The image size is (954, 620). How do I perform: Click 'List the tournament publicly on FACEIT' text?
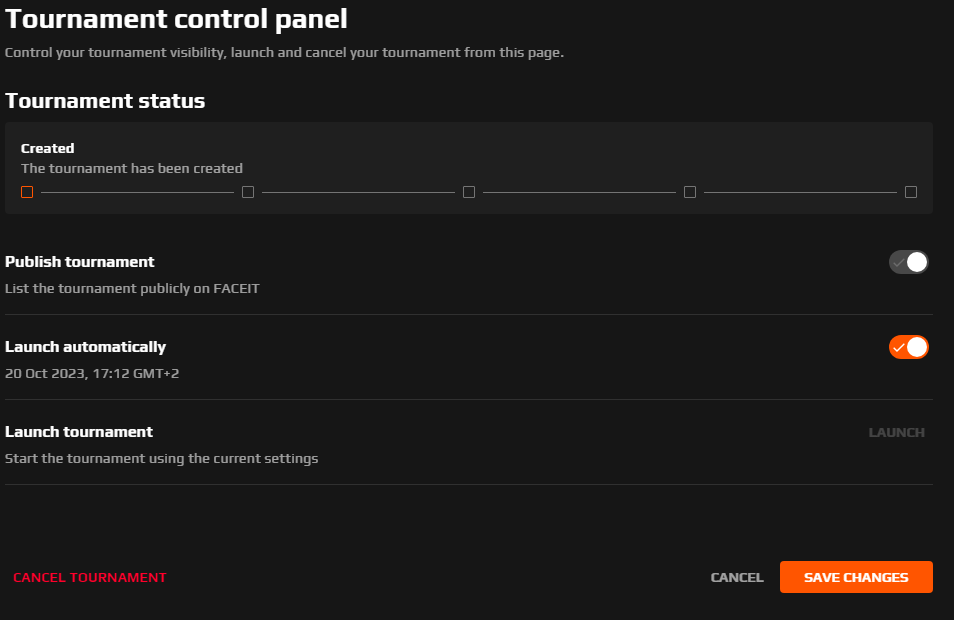133,288
